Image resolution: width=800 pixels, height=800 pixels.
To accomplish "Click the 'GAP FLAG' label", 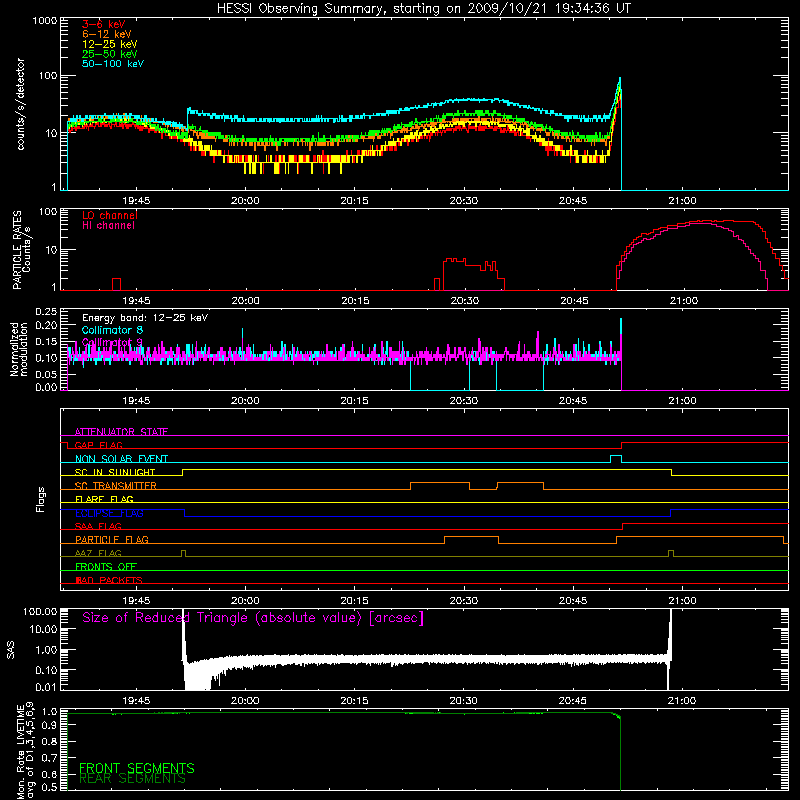I will coord(98,445).
